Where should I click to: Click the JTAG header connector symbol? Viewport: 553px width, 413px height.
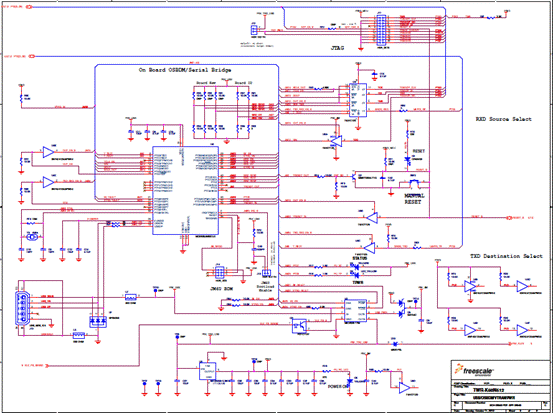click(381, 29)
